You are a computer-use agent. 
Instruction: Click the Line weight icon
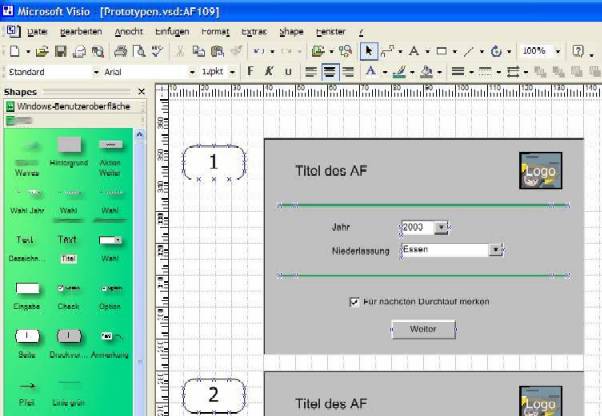(458, 72)
